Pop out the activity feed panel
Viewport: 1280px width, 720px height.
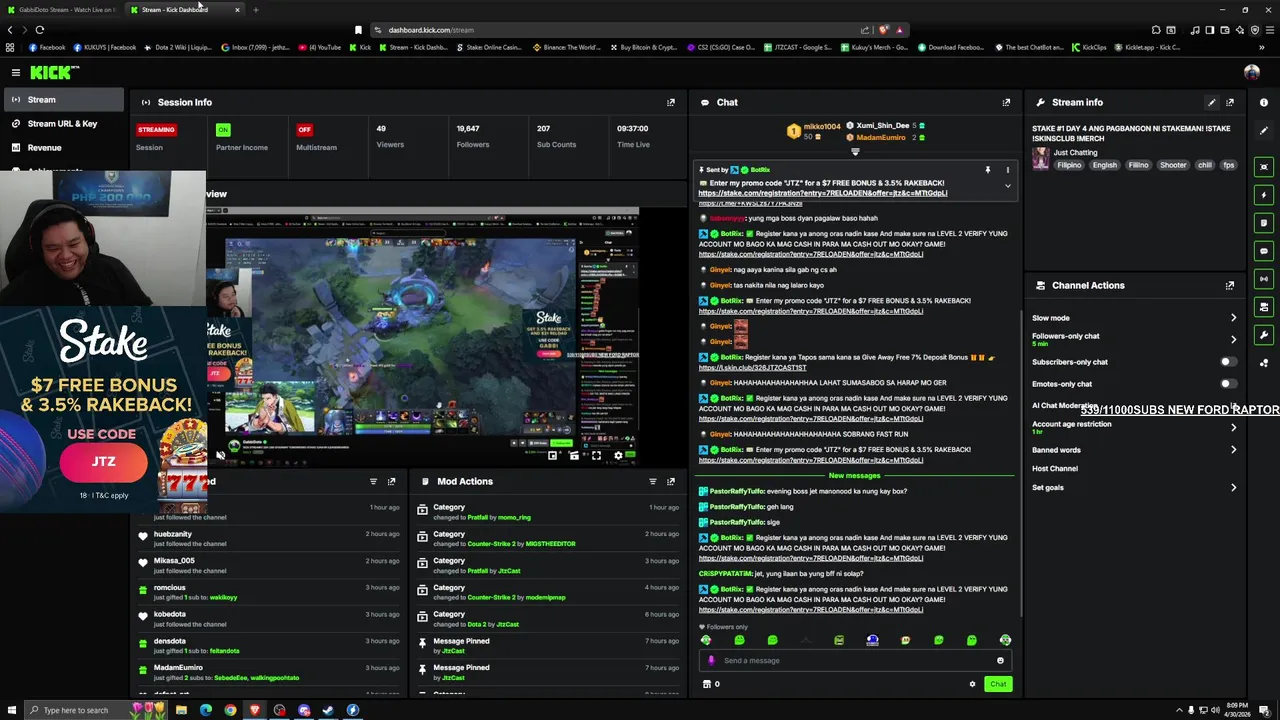pos(391,481)
